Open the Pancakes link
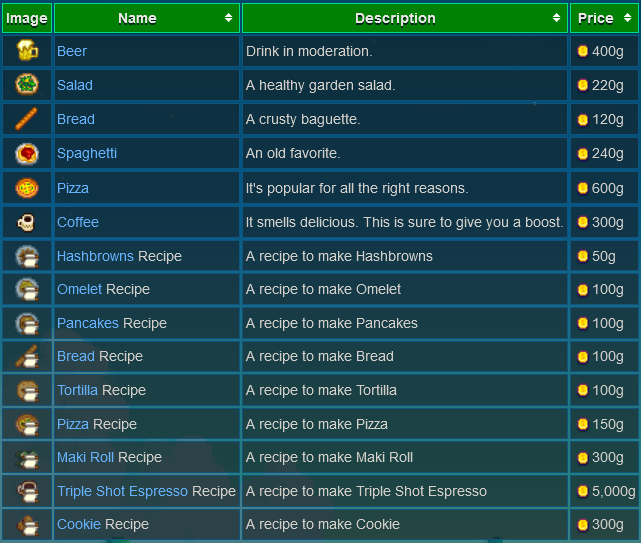This screenshot has width=641, height=543. (x=87, y=323)
